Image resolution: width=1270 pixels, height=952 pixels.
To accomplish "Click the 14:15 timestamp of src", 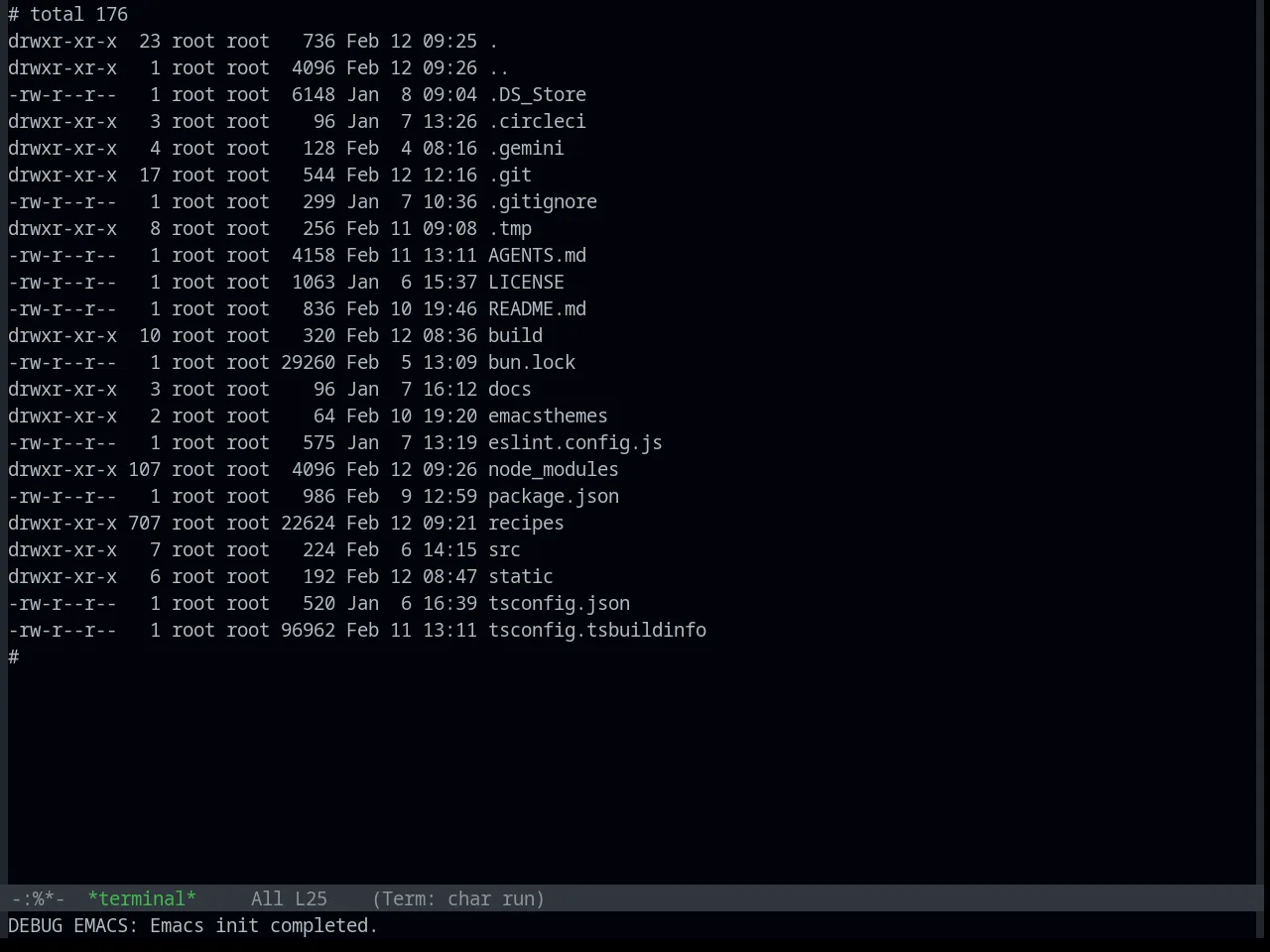I will point(449,549).
